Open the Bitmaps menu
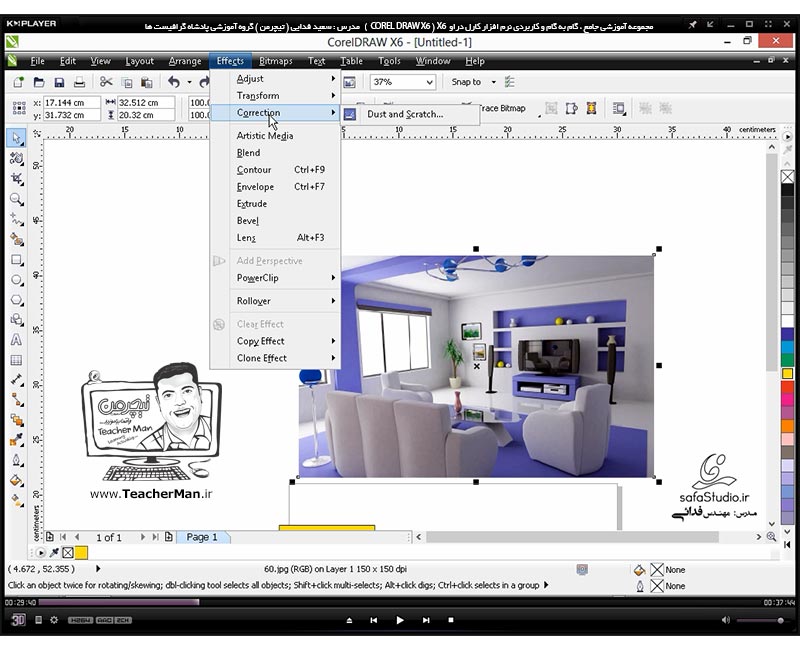This screenshot has height=650, width=800. 276,61
